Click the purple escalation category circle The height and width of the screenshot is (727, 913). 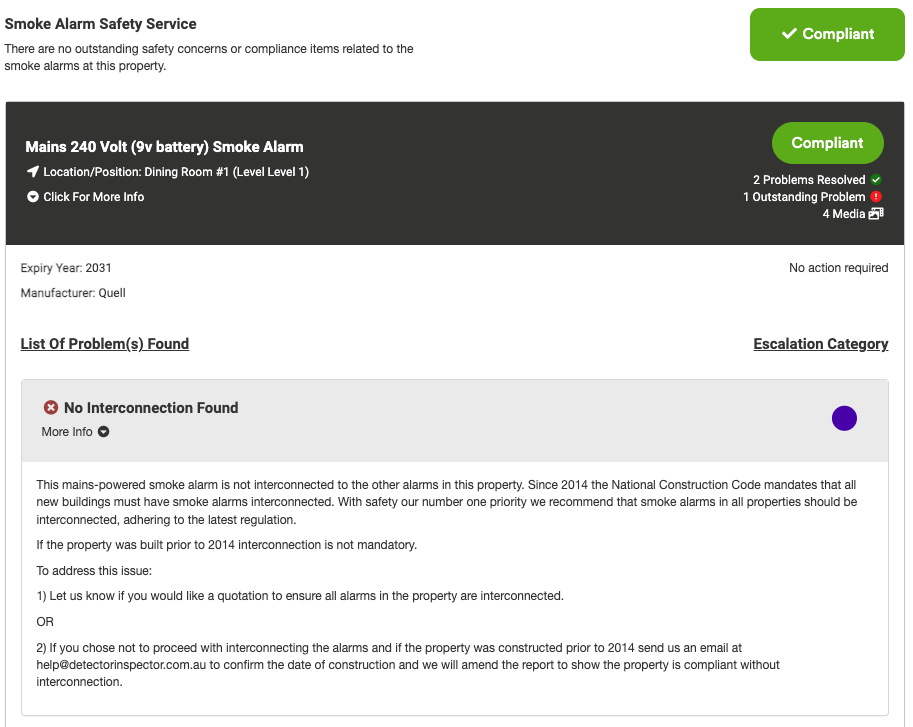[x=844, y=418]
